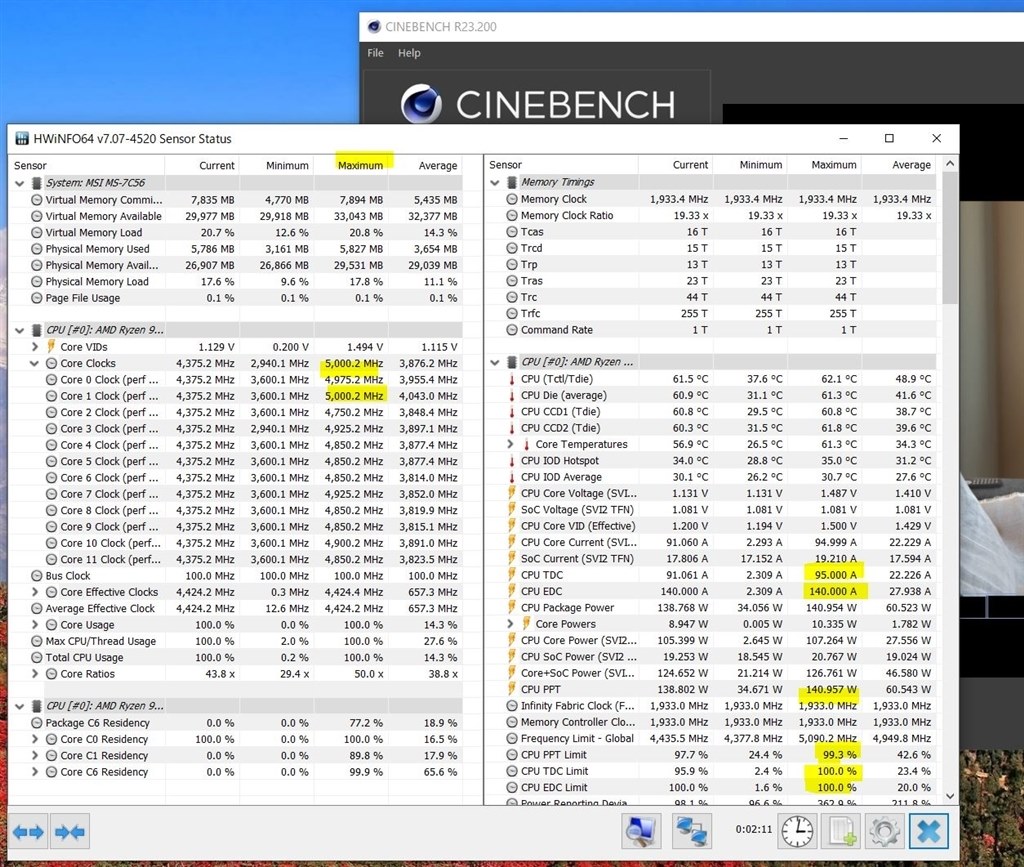Click the Tcas sensor circle icon
This screenshot has height=867, width=1024.
pyautogui.click(x=512, y=232)
